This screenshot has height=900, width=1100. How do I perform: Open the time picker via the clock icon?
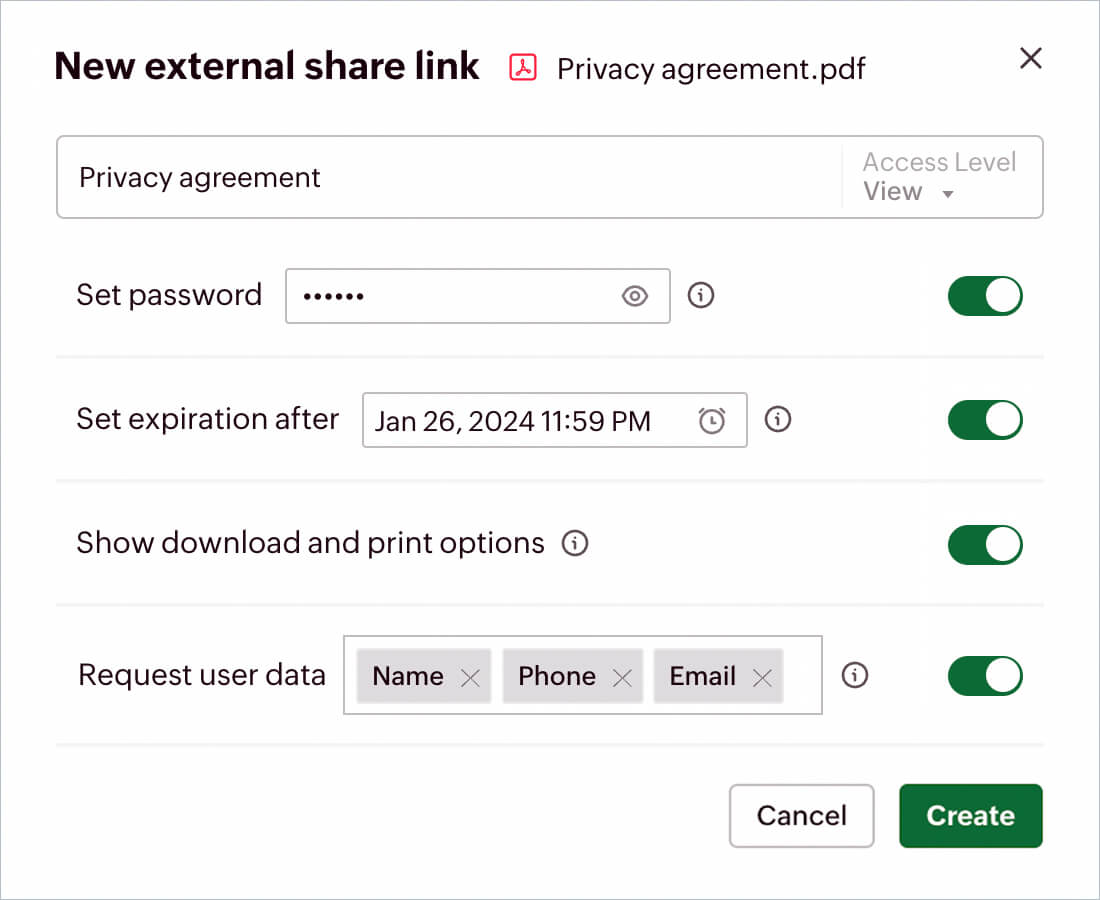(711, 420)
